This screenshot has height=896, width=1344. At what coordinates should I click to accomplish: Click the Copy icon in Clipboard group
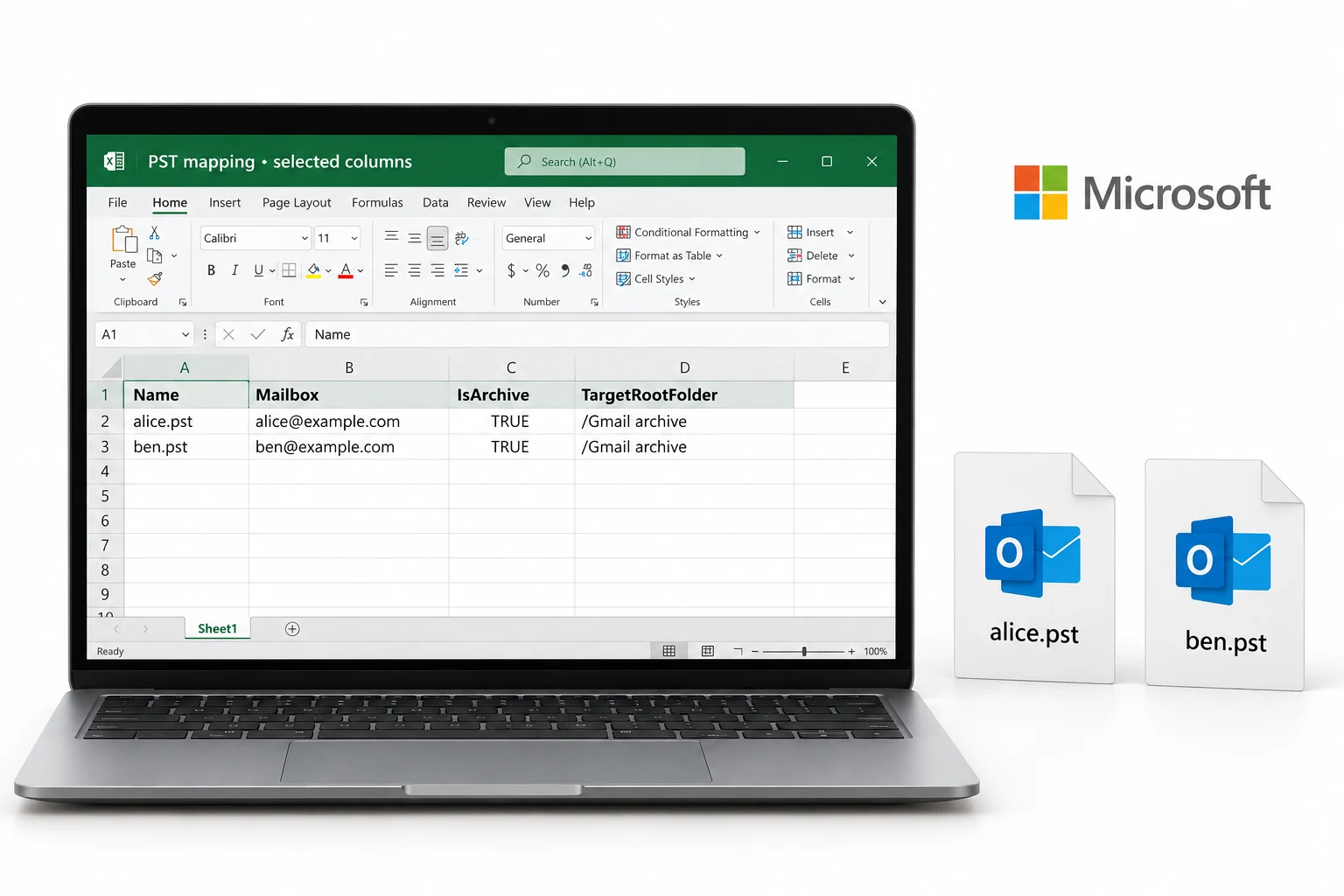point(155,255)
